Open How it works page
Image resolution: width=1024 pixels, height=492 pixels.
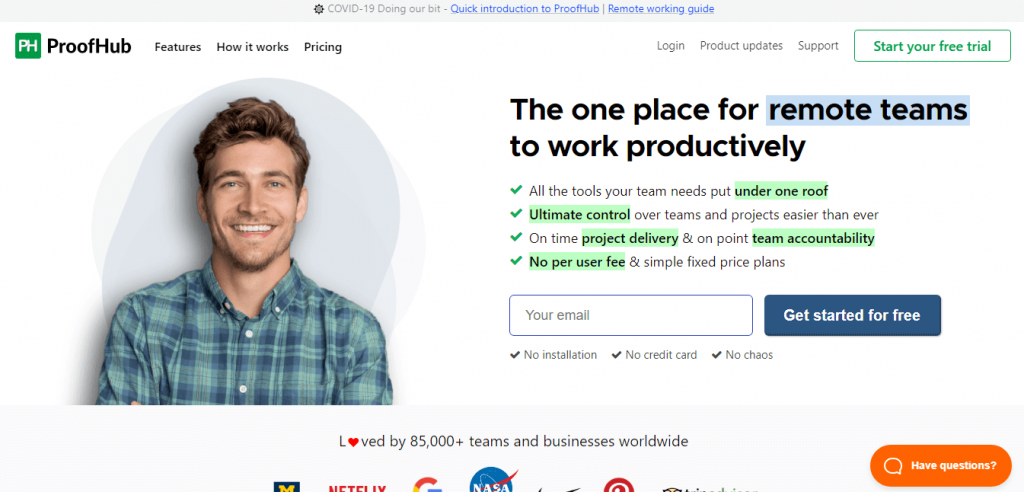pyautogui.click(x=252, y=47)
